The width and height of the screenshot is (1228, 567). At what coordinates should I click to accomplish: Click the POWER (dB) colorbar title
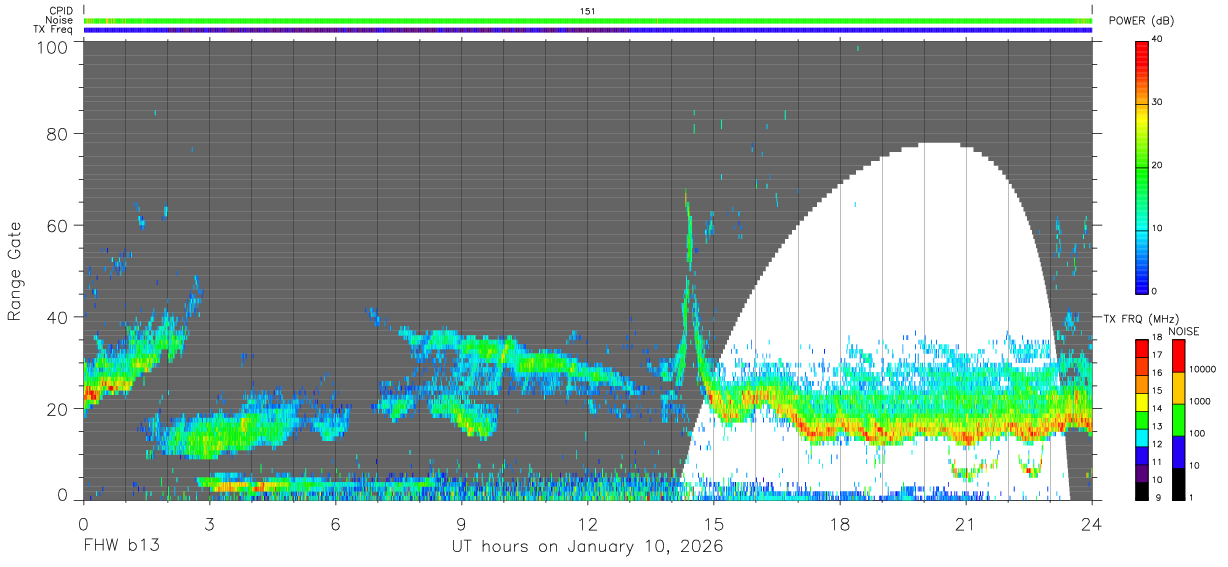point(1142,21)
